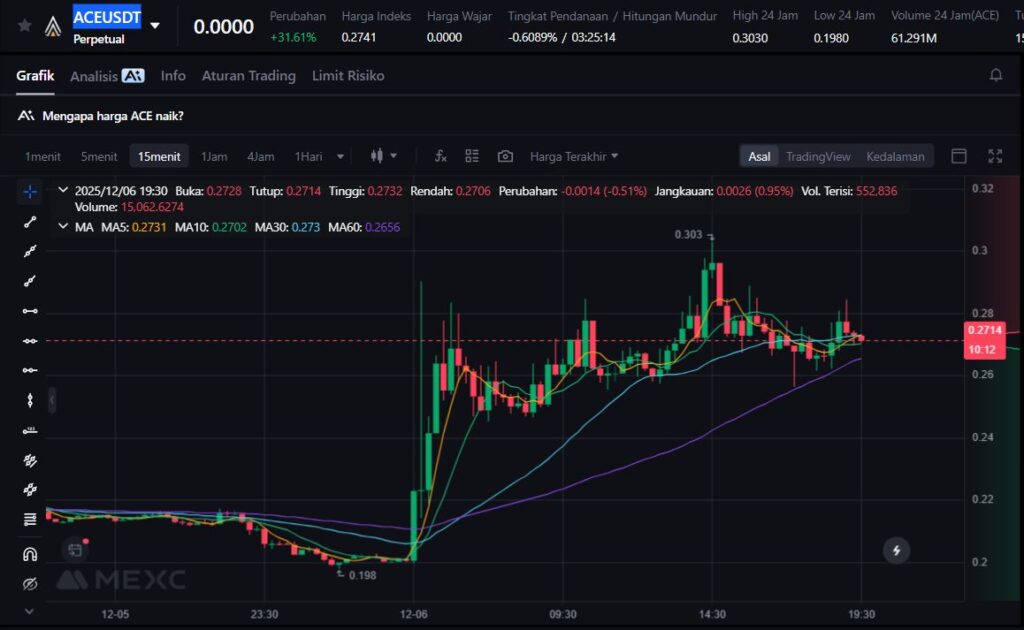This screenshot has width=1024, height=630.
Task: Open the chart layout grid settings icon
Action: 472,156
